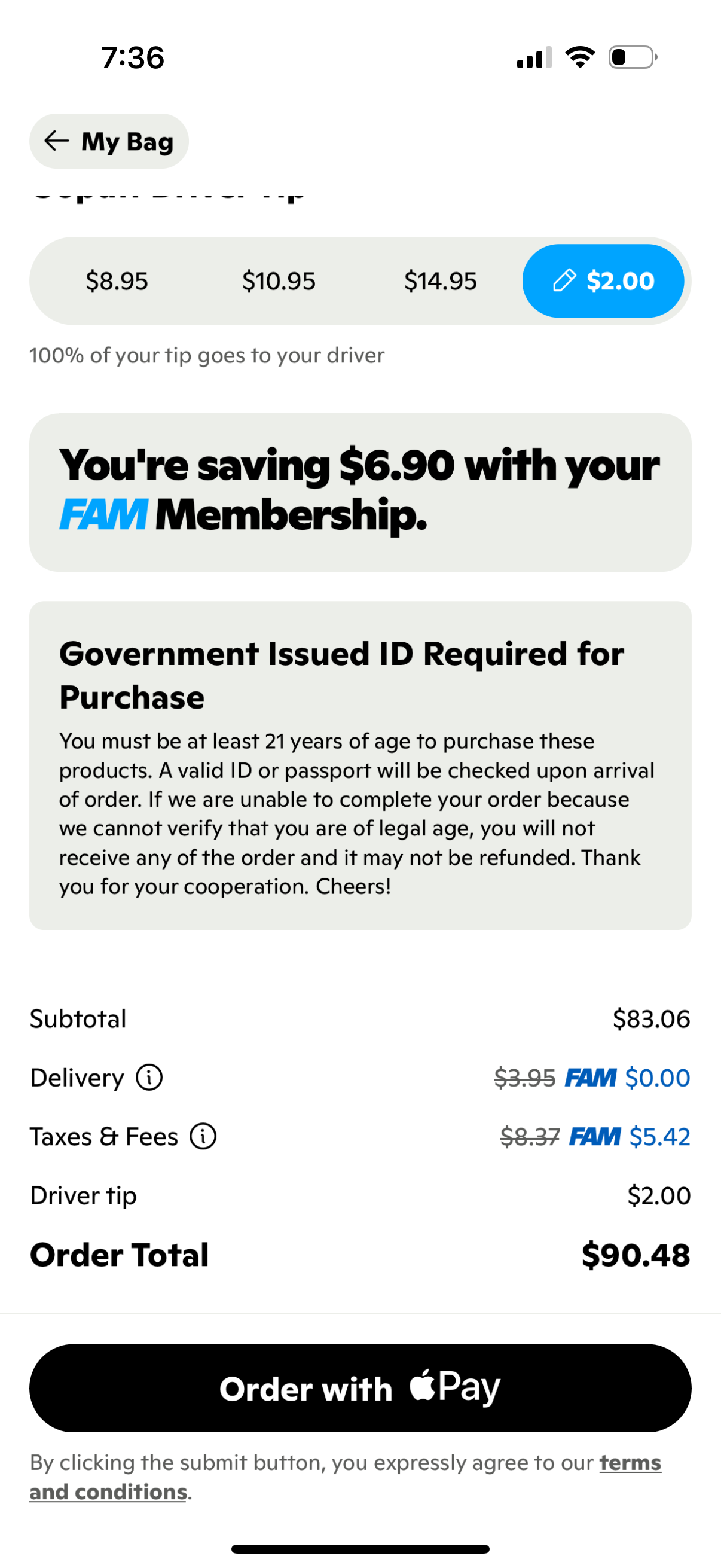Tap the FAM Membership savings banner

tap(360, 492)
